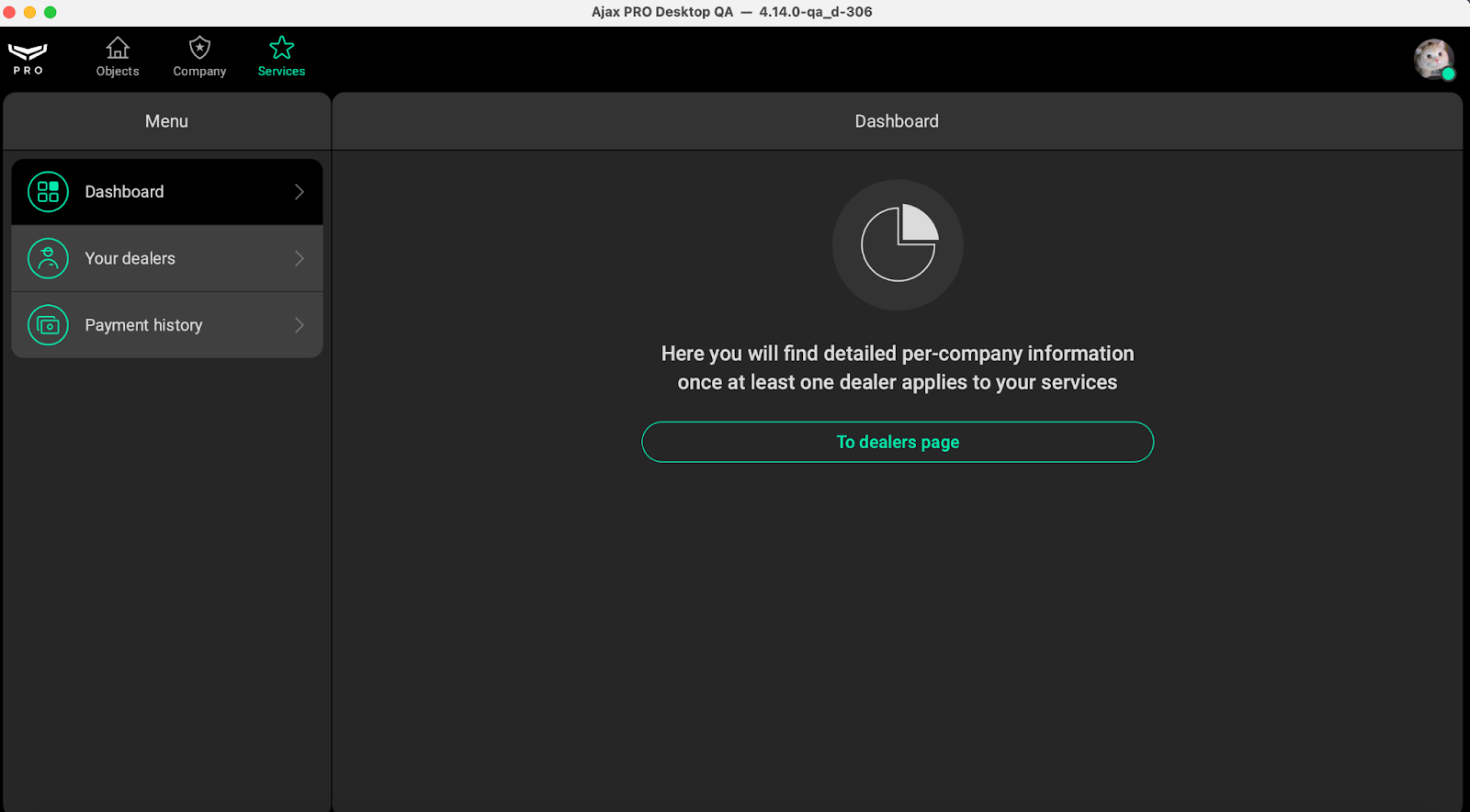1470x812 pixels.
Task: Select the Services star icon
Action: click(281, 48)
